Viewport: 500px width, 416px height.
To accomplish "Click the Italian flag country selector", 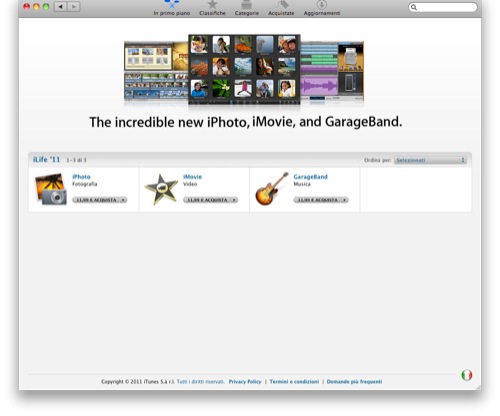I will [467, 375].
